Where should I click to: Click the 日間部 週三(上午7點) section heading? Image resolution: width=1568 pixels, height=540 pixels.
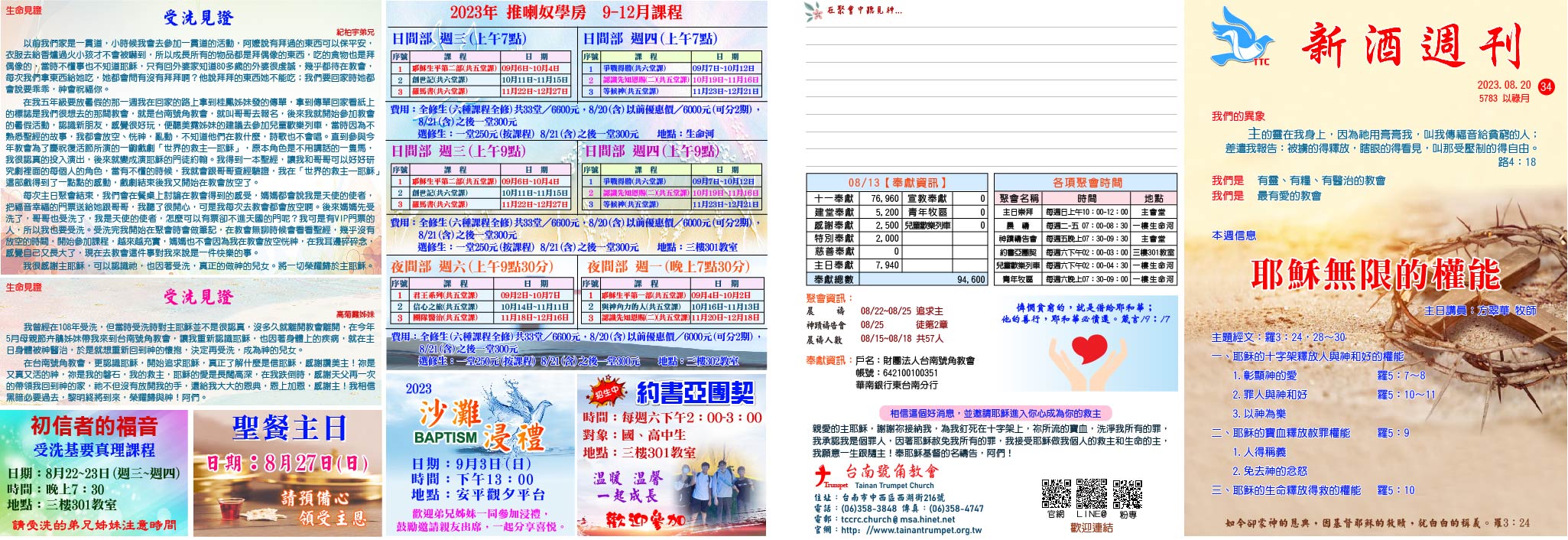click(x=459, y=39)
